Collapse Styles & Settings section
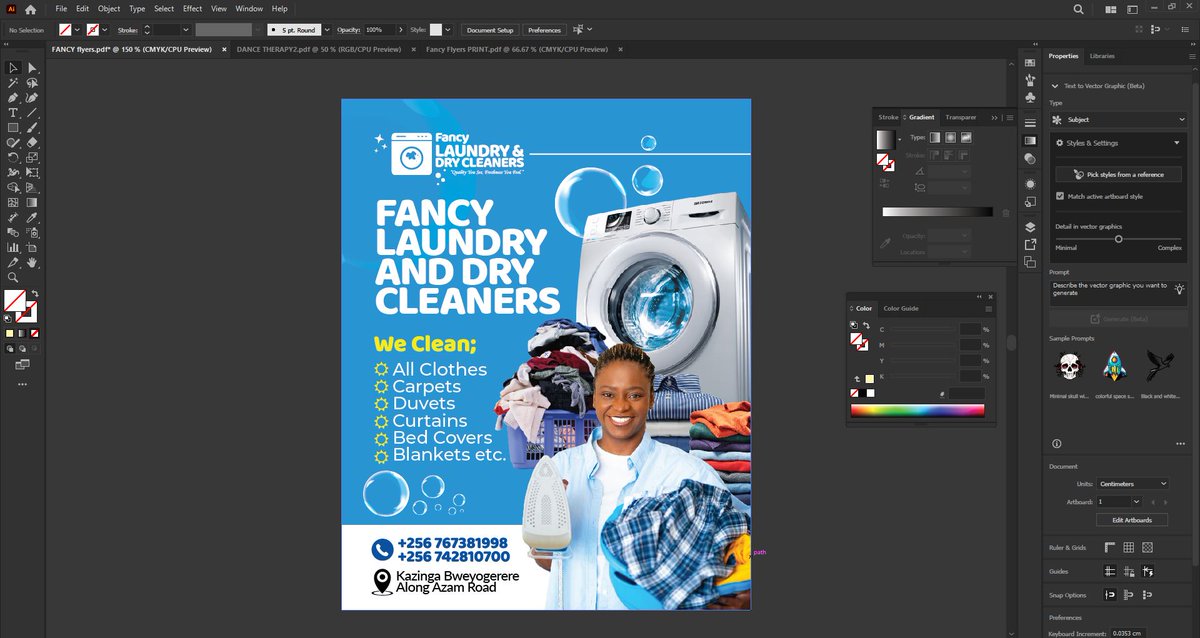 1177,143
